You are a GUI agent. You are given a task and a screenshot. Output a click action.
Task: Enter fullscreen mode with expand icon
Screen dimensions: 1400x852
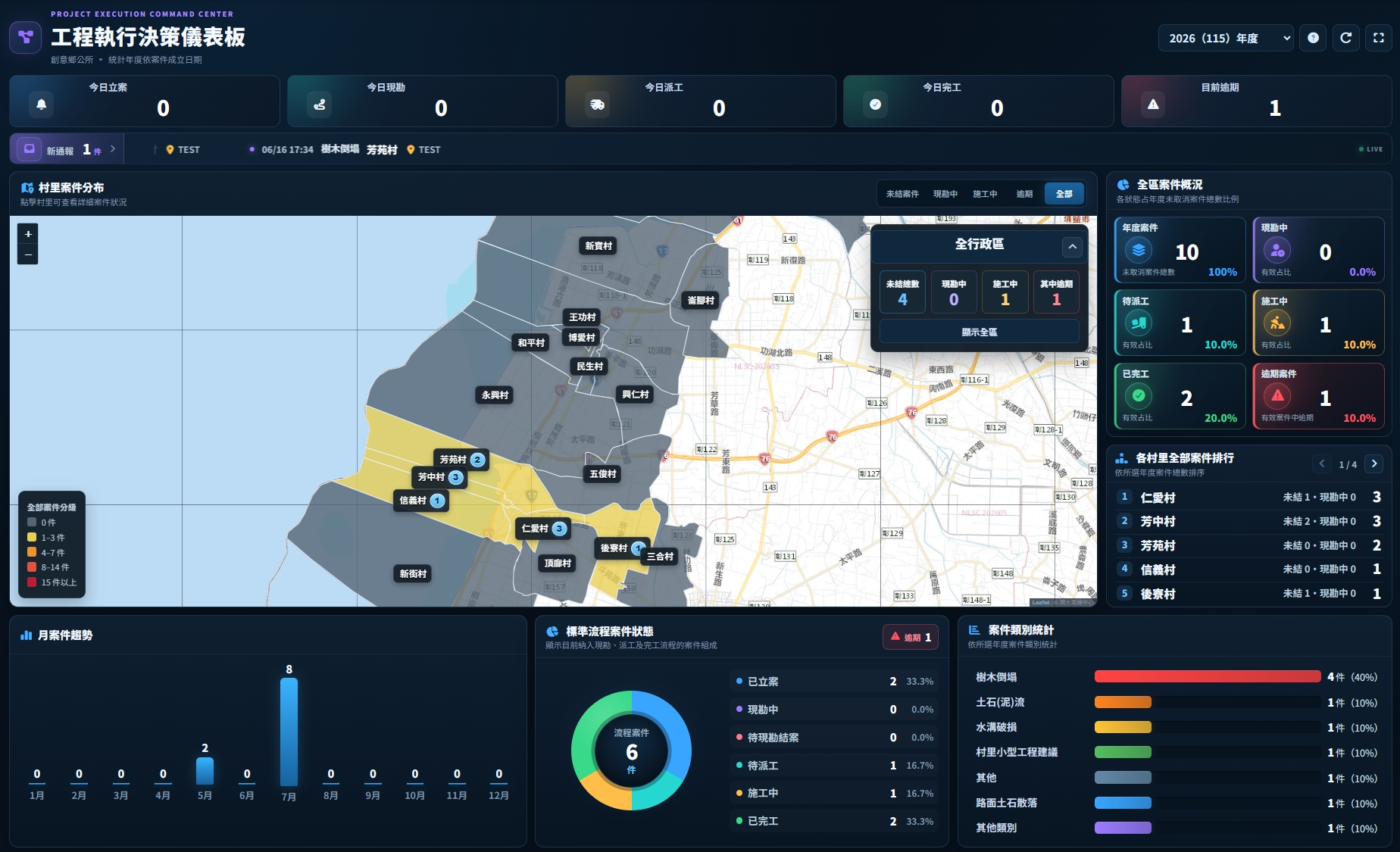(1378, 38)
